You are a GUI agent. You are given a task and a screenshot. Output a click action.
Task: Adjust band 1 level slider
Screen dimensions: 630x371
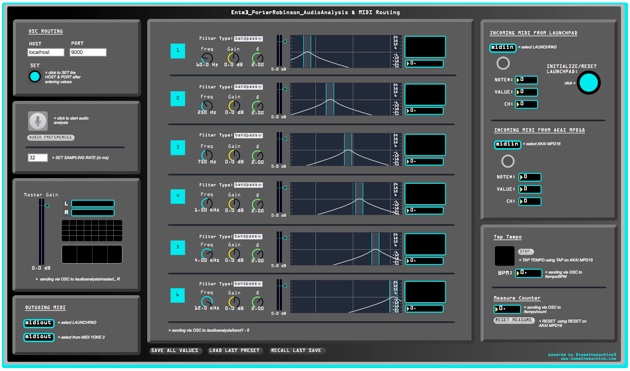(279, 51)
